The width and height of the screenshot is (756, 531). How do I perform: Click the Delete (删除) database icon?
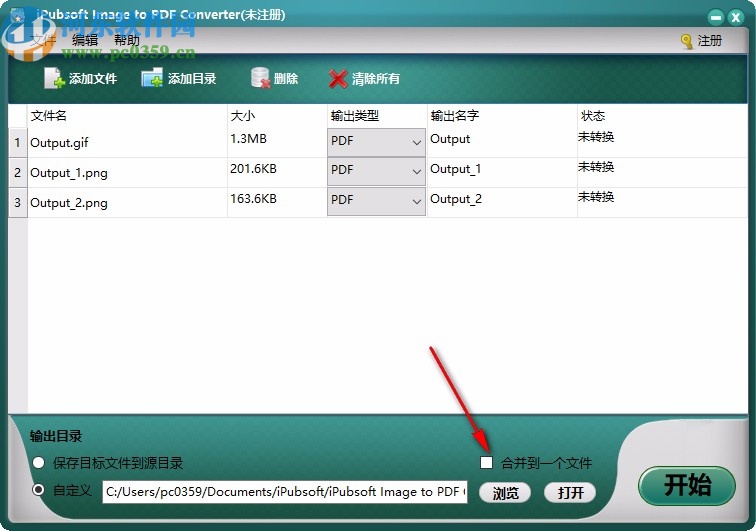(260, 78)
